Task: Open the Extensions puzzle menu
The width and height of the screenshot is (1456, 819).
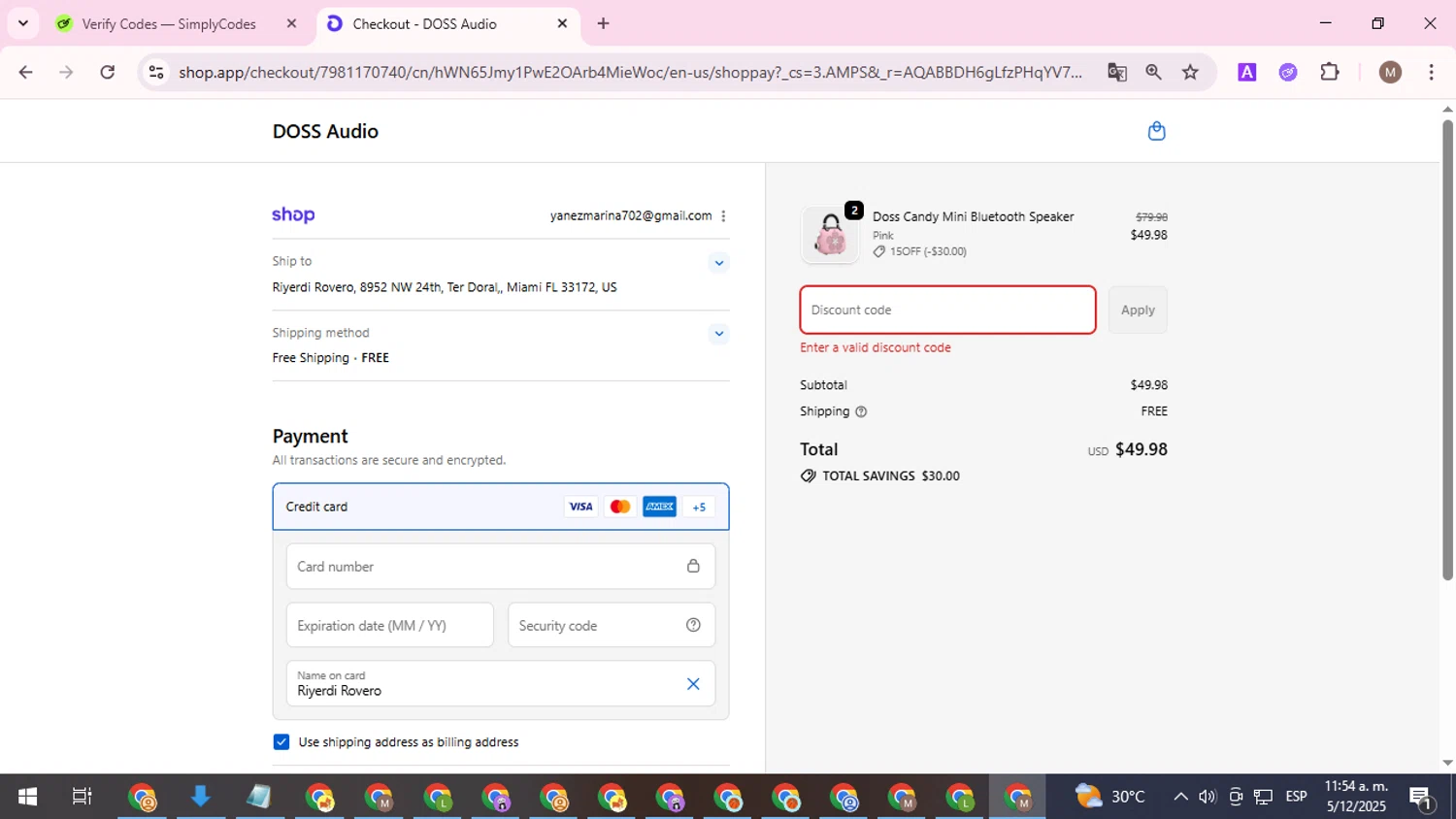Action: coord(1330,72)
